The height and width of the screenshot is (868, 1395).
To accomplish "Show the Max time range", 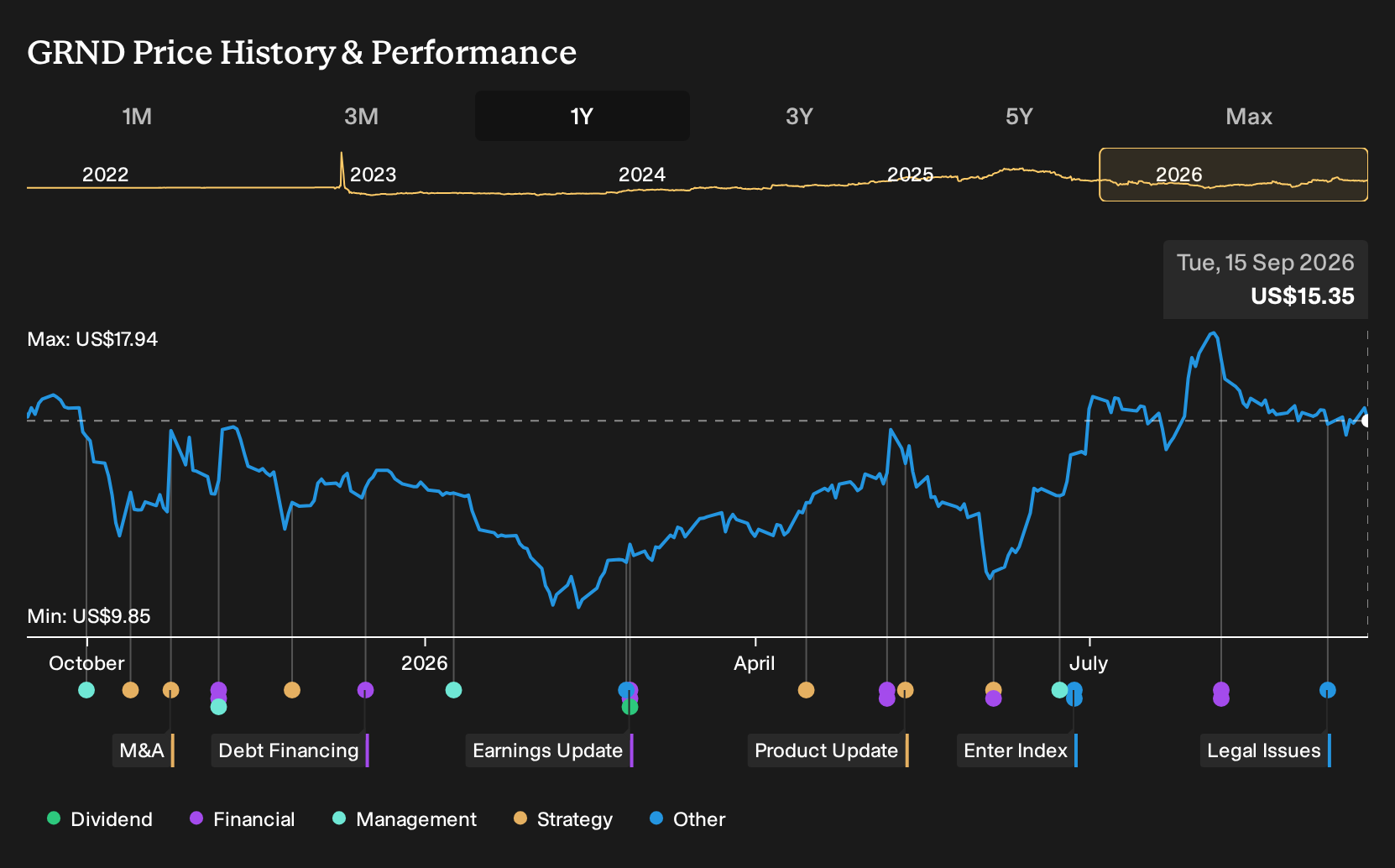I will (x=1249, y=116).
